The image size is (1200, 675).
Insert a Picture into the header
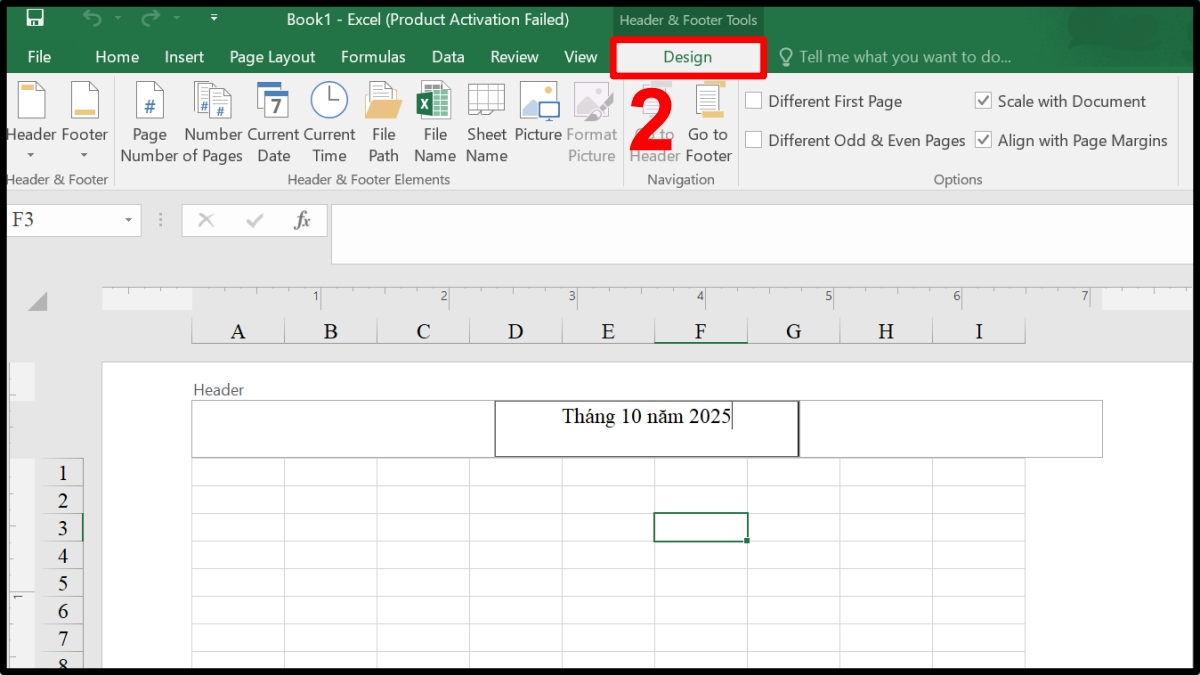pos(538,118)
